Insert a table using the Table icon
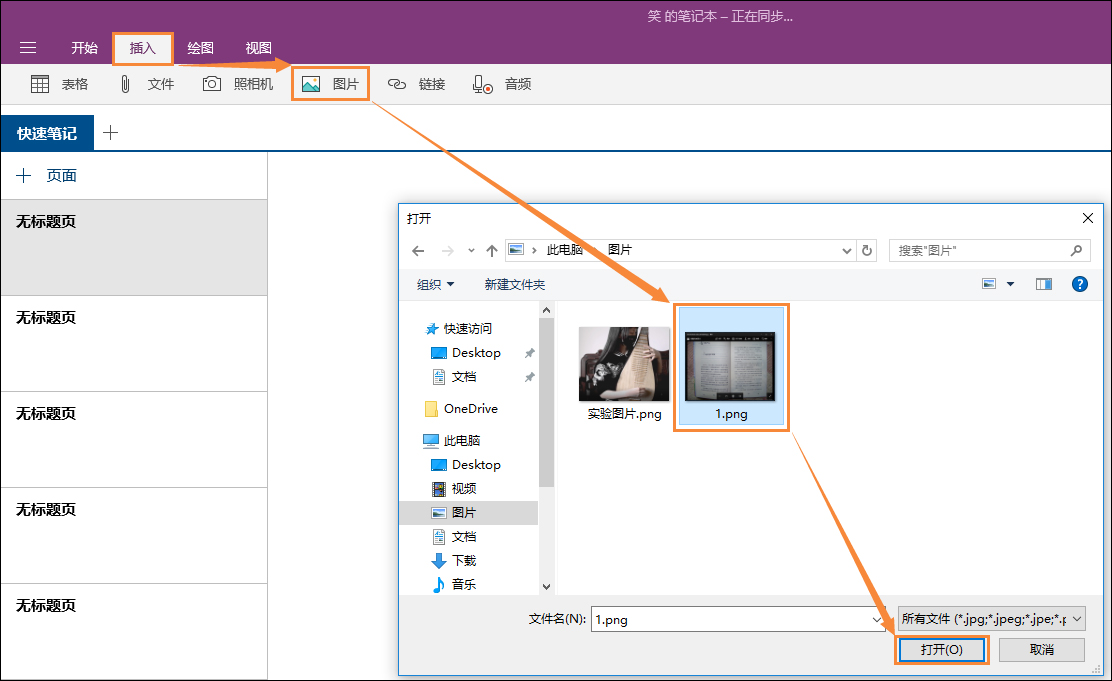Image resolution: width=1112 pixels, height=681 pixels. [40, 83]
